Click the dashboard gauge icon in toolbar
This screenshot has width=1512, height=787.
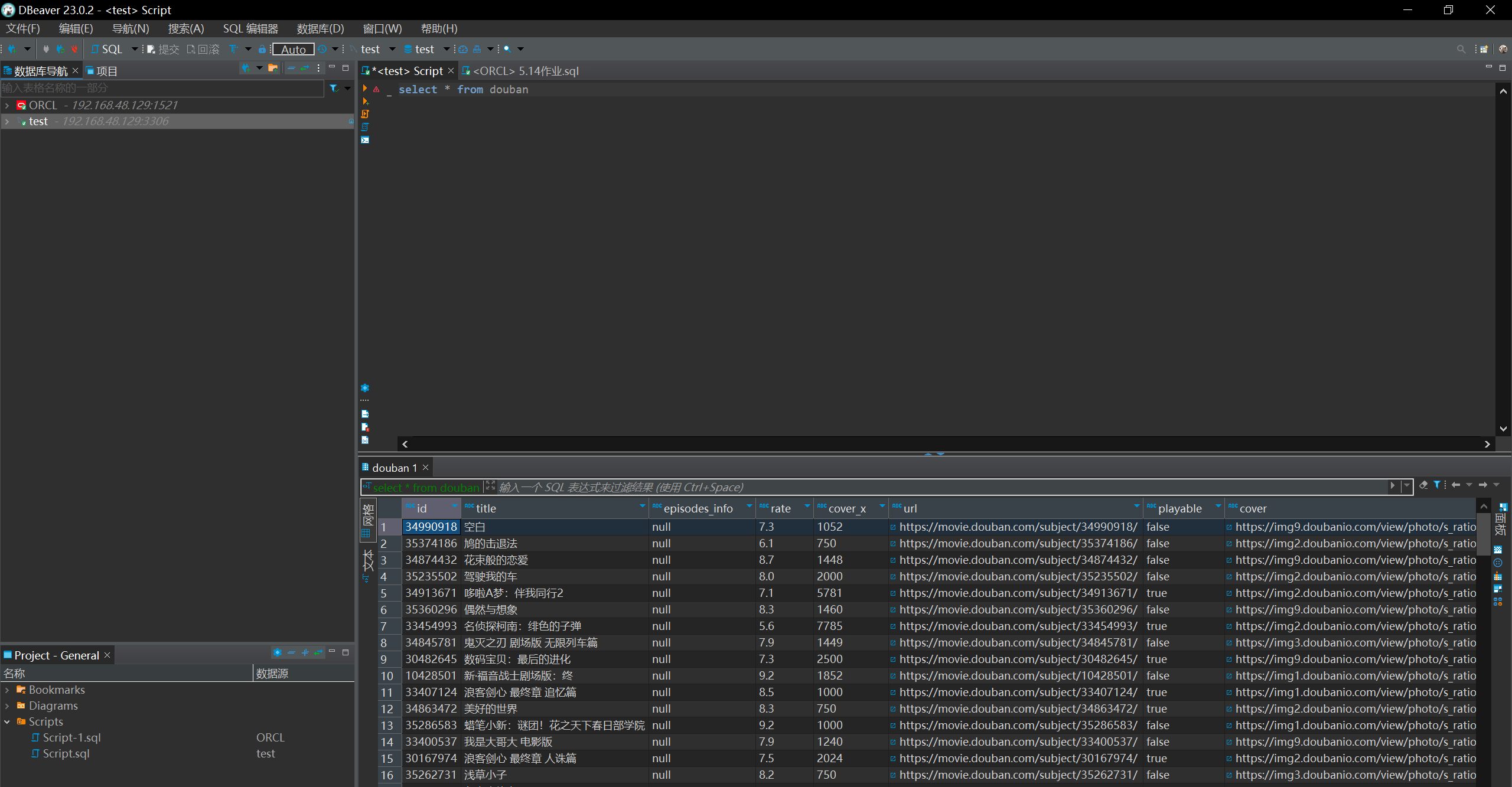[x=463, y=49]
